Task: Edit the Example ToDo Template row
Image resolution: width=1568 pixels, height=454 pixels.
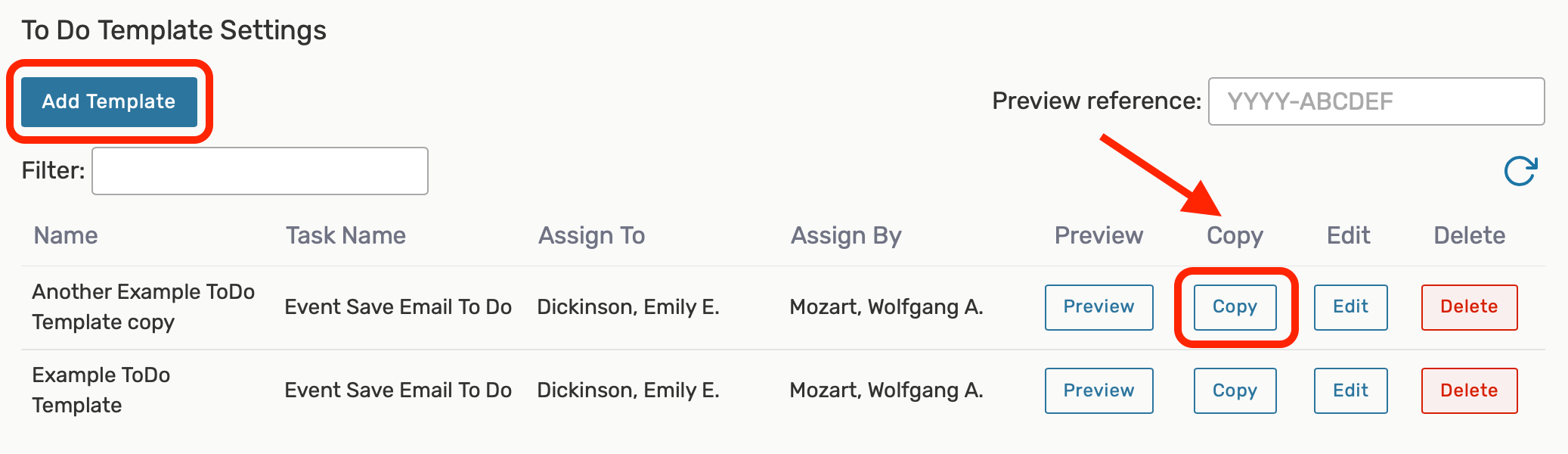Action: (x=1350, y=390)
